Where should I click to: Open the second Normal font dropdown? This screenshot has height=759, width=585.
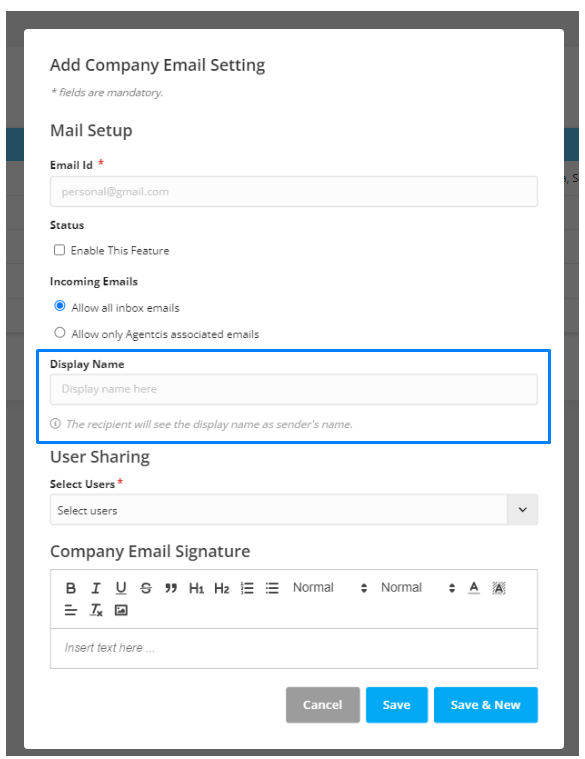click(x=418, y=588)
